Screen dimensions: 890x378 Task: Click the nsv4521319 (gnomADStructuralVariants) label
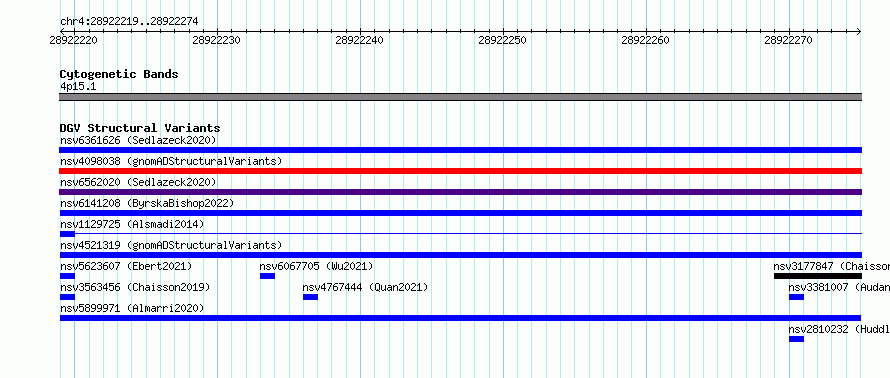[x=171, y=245]
